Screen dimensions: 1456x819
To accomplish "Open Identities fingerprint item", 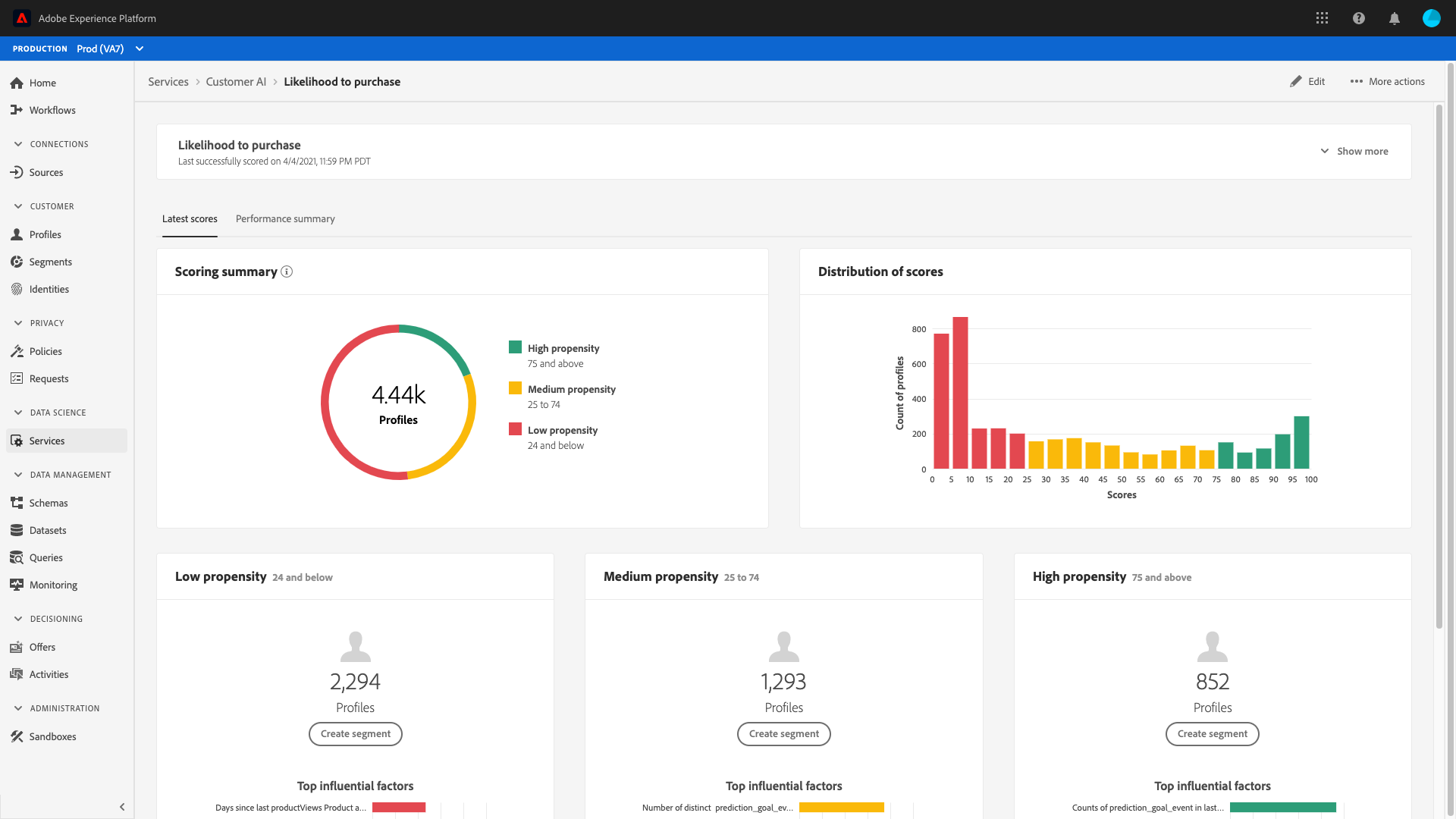I will point(49,289).
